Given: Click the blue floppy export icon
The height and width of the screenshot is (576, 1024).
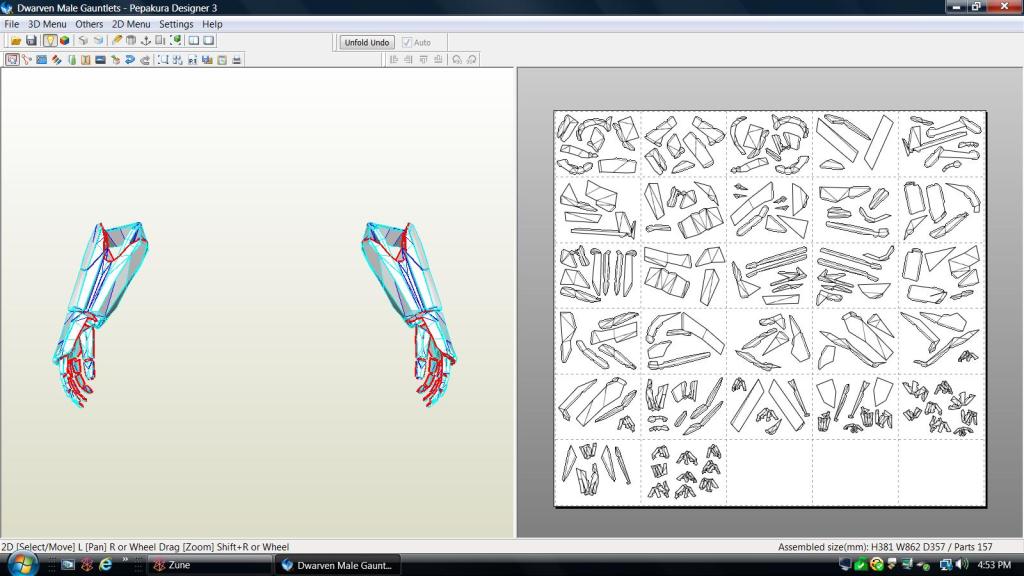Looking at the screenshot, I should tap(207, 59).
